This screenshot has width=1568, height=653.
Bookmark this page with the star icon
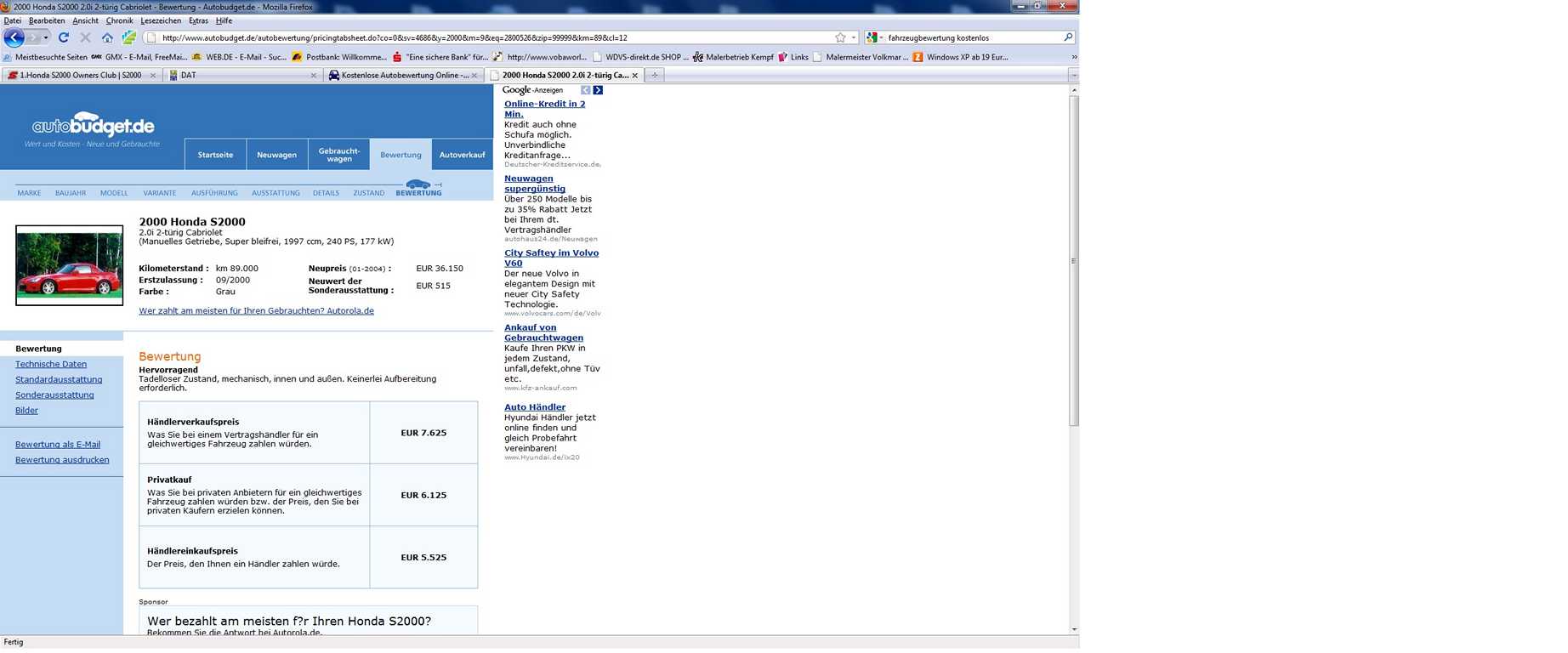coord(840,37)
